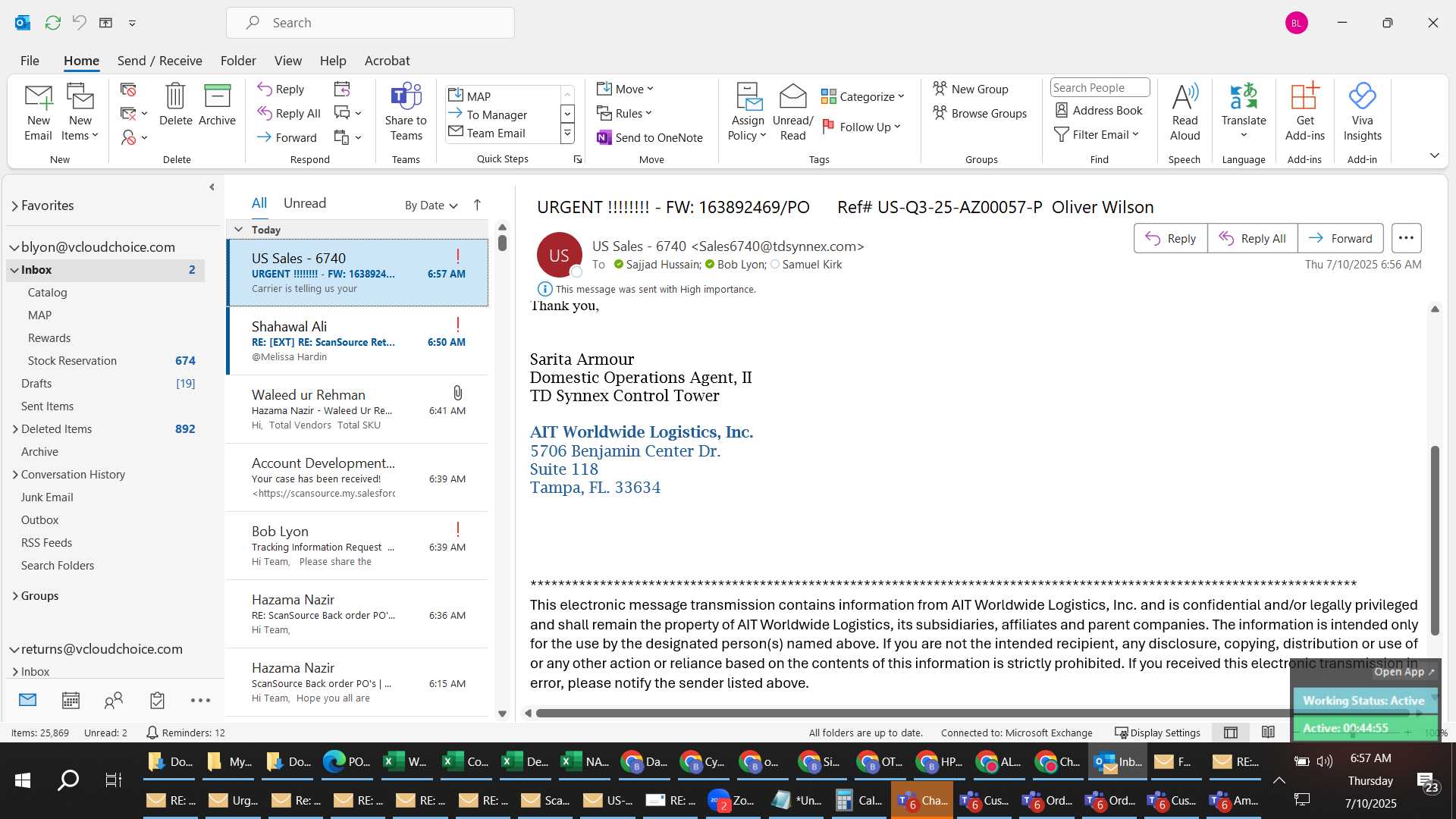This screenshot has width=1456, height=819.
Task: Switch to Reading view in status bar
Action: [x=1268, y=733]
